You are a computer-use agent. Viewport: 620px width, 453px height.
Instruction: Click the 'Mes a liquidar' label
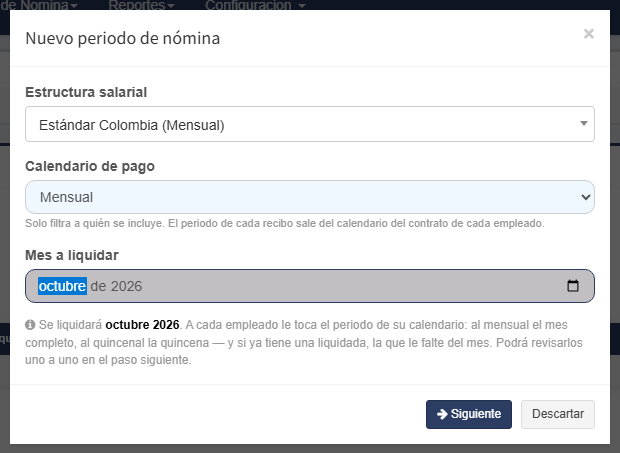click(72, 255)
